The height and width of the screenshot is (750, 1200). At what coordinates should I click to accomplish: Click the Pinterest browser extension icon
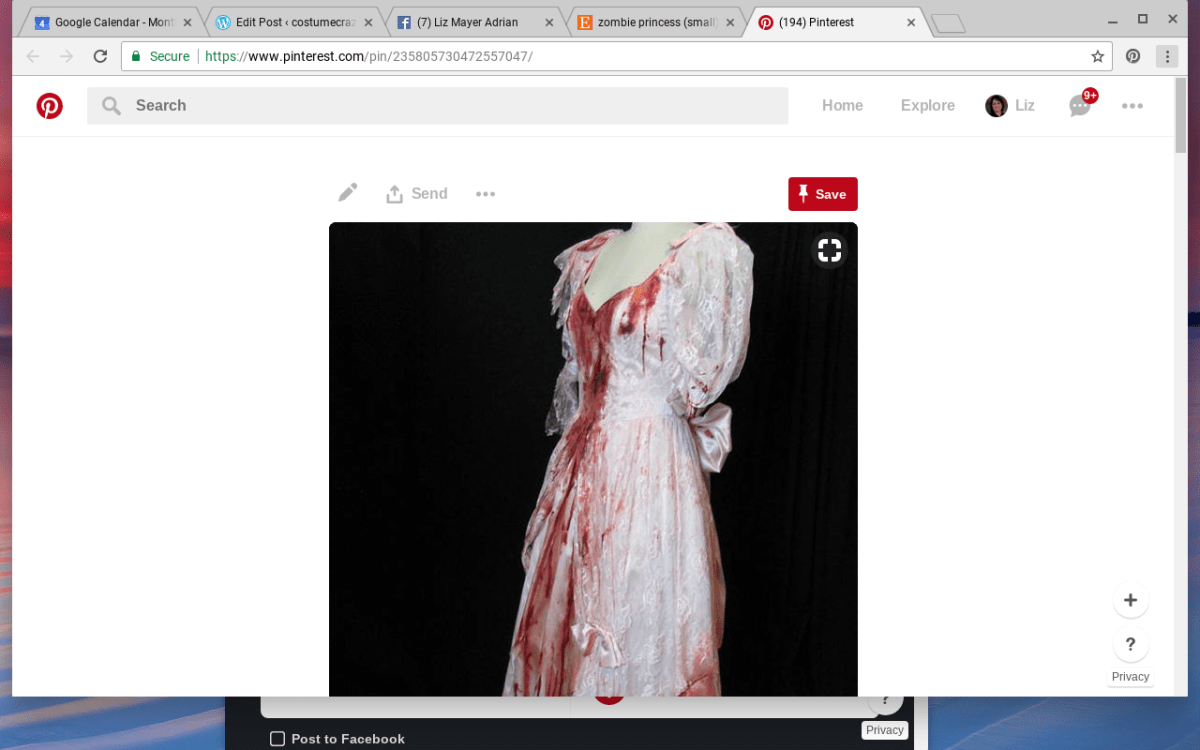click(1133, 56)
